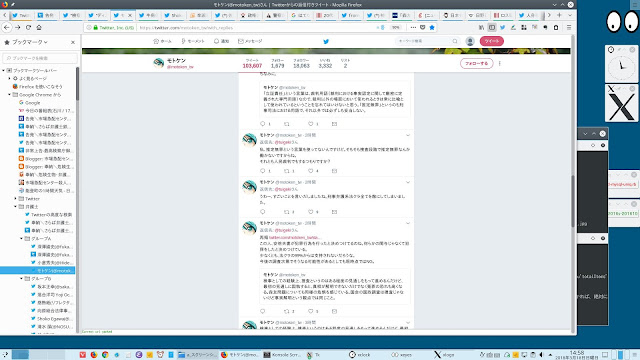Expand the Twitter bookmarks folder
640x360 pixels.
pyautogui.click(x=16, y=199)
